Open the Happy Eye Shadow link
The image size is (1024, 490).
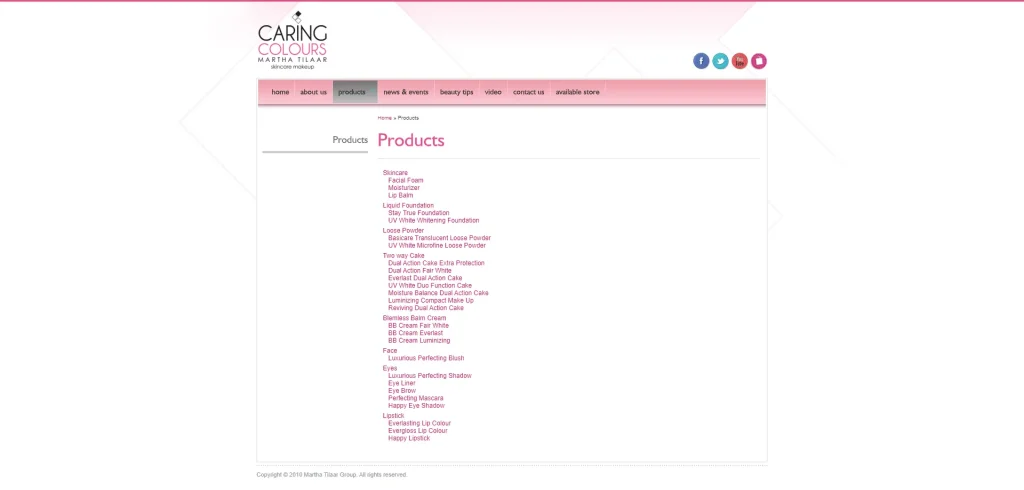point(417,406)
